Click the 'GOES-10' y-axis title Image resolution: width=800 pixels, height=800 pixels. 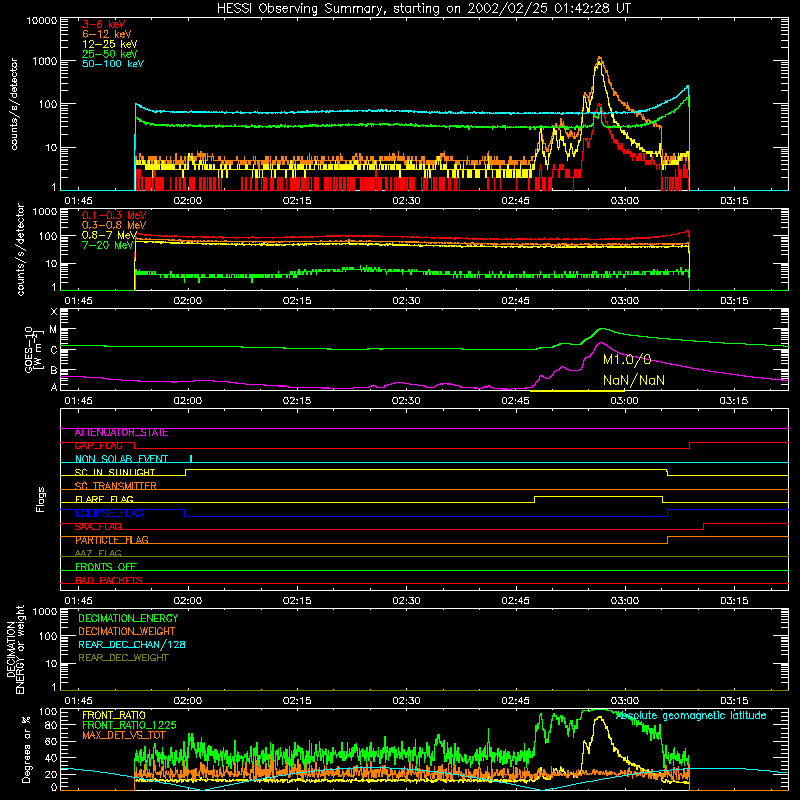pyautogui.click(x=28, y=349)
